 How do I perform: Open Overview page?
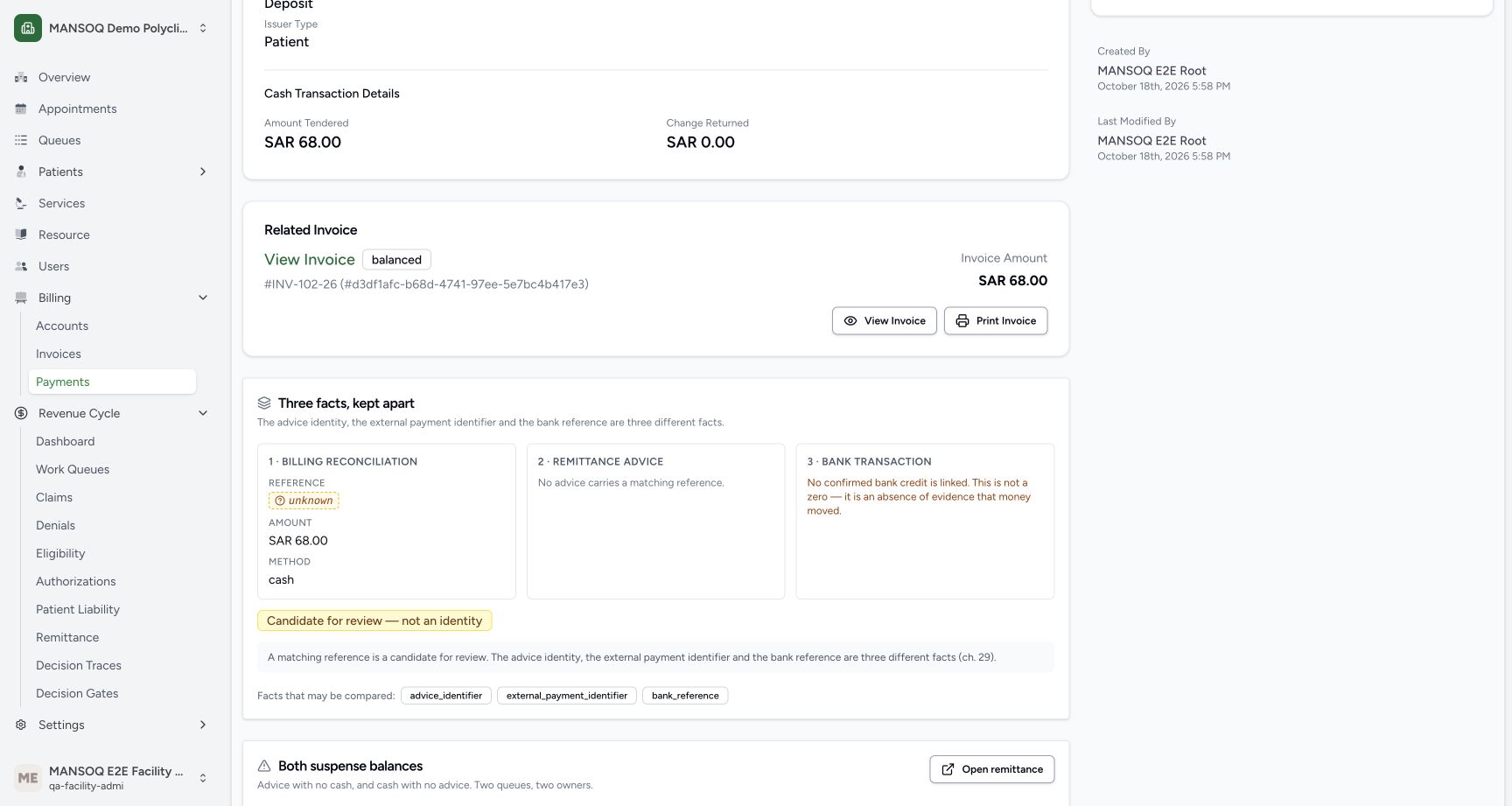pos(64,77)
